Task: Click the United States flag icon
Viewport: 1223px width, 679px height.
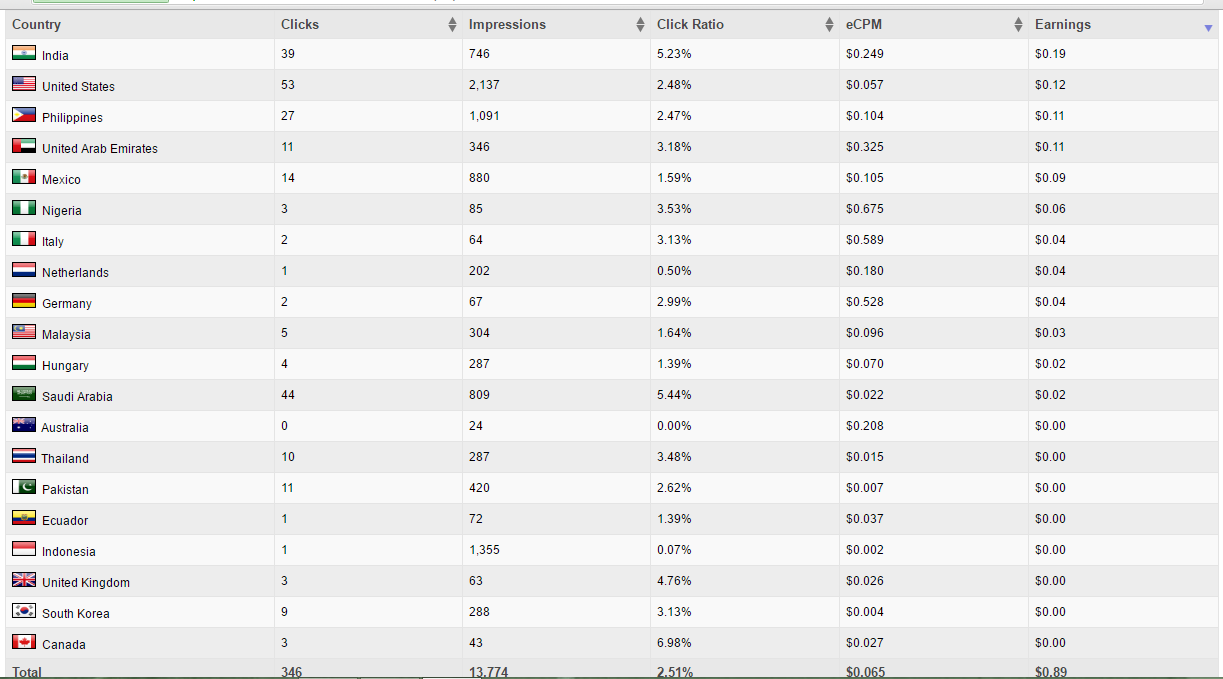Action: (x=24, y=85)
